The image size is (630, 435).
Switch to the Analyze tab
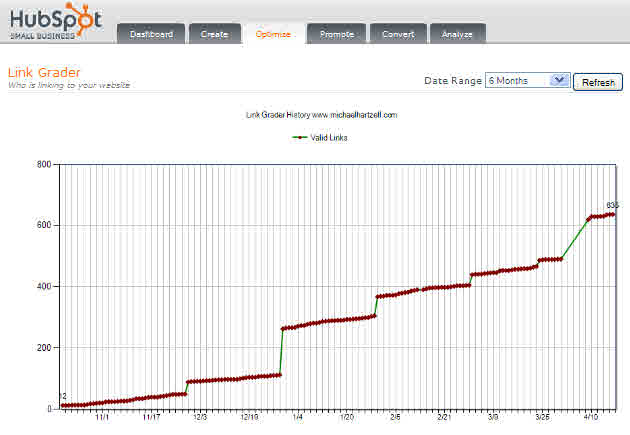click(457, 34)
